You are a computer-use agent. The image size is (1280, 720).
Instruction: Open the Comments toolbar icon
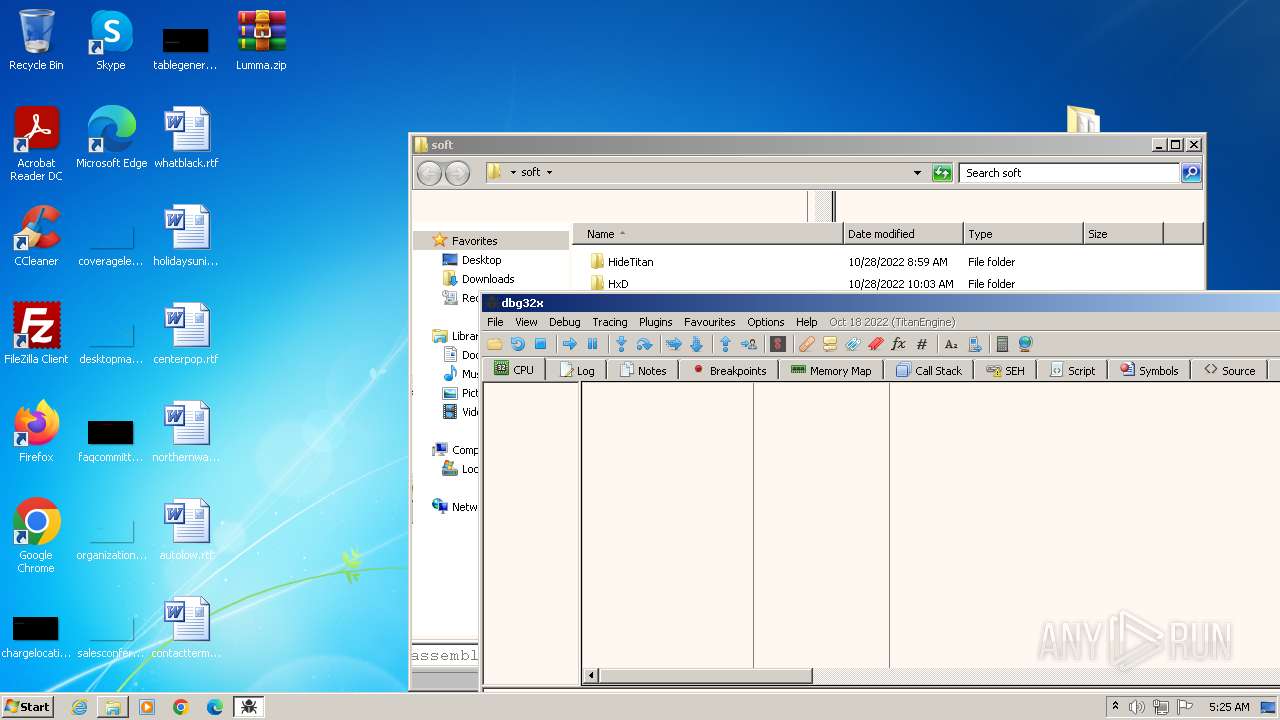coord(829,344)
